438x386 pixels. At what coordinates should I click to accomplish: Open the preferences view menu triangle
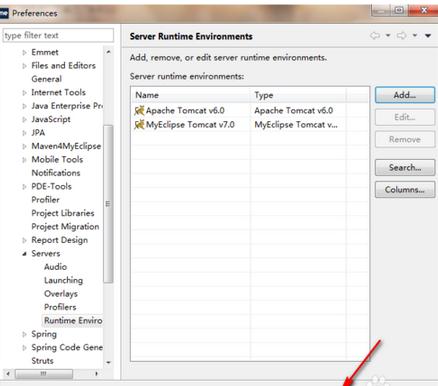(428, 36)
